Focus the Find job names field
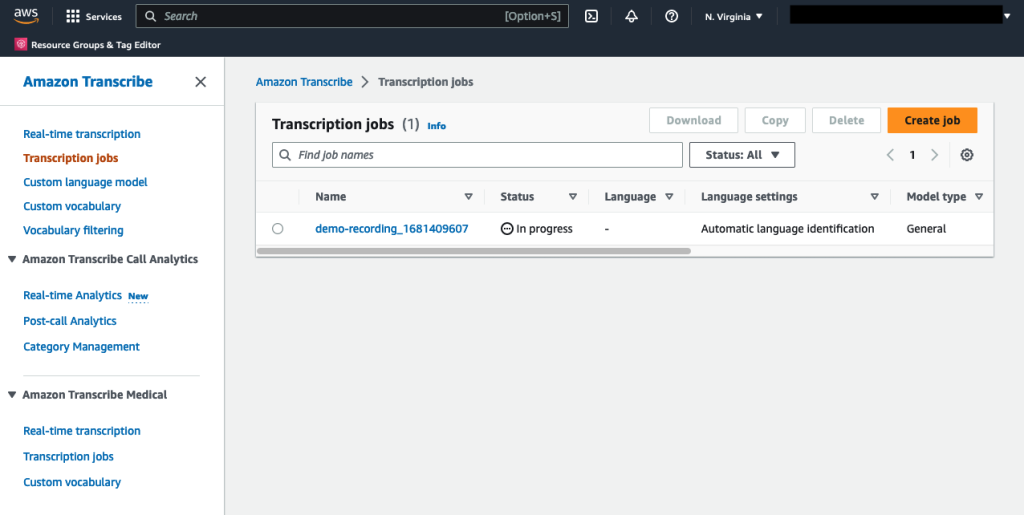Image resolution: width=1024 pixels, height=515 pixels. (477, 155)
